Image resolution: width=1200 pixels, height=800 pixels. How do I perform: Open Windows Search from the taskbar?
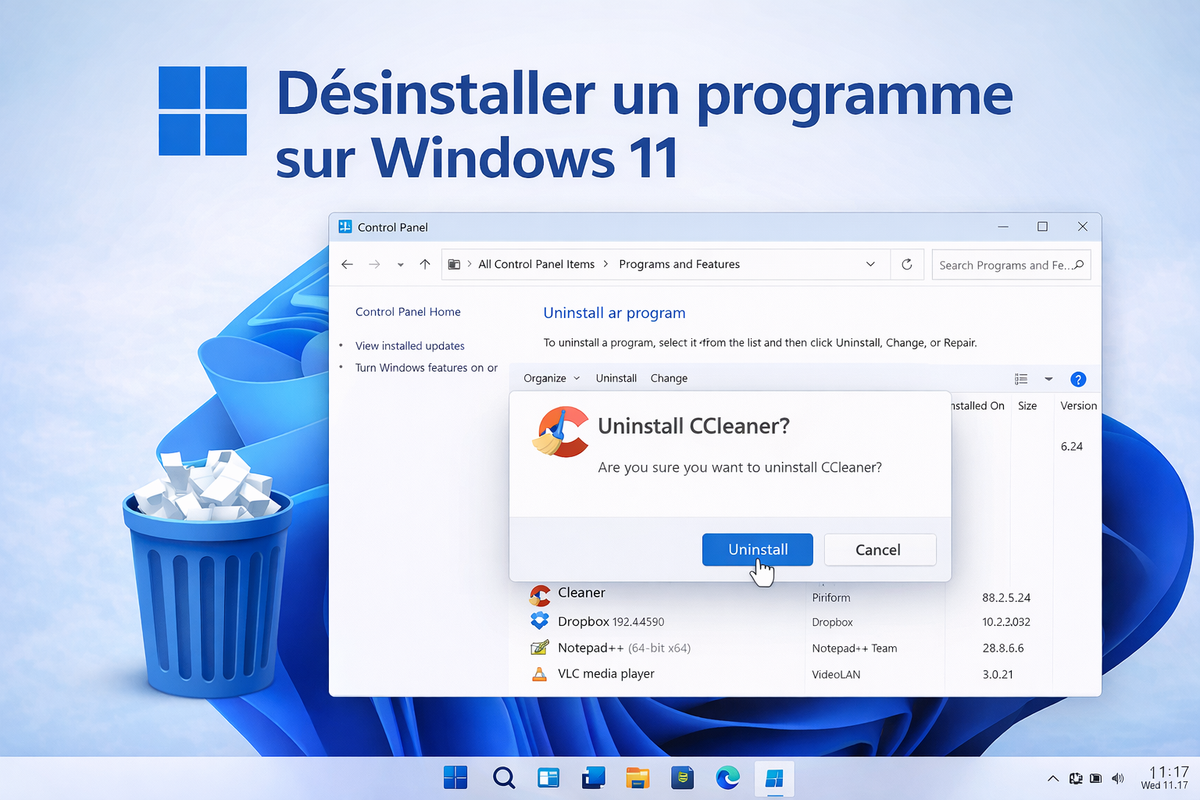point(503,777)
